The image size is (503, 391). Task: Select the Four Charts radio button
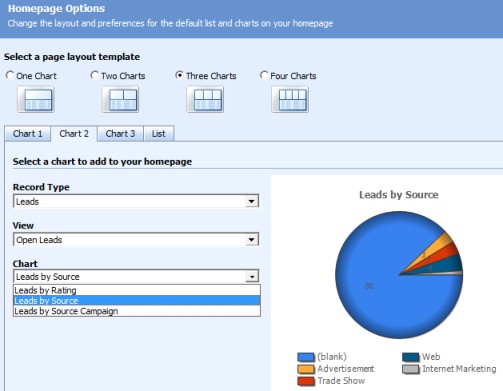(x=264, y=75)
